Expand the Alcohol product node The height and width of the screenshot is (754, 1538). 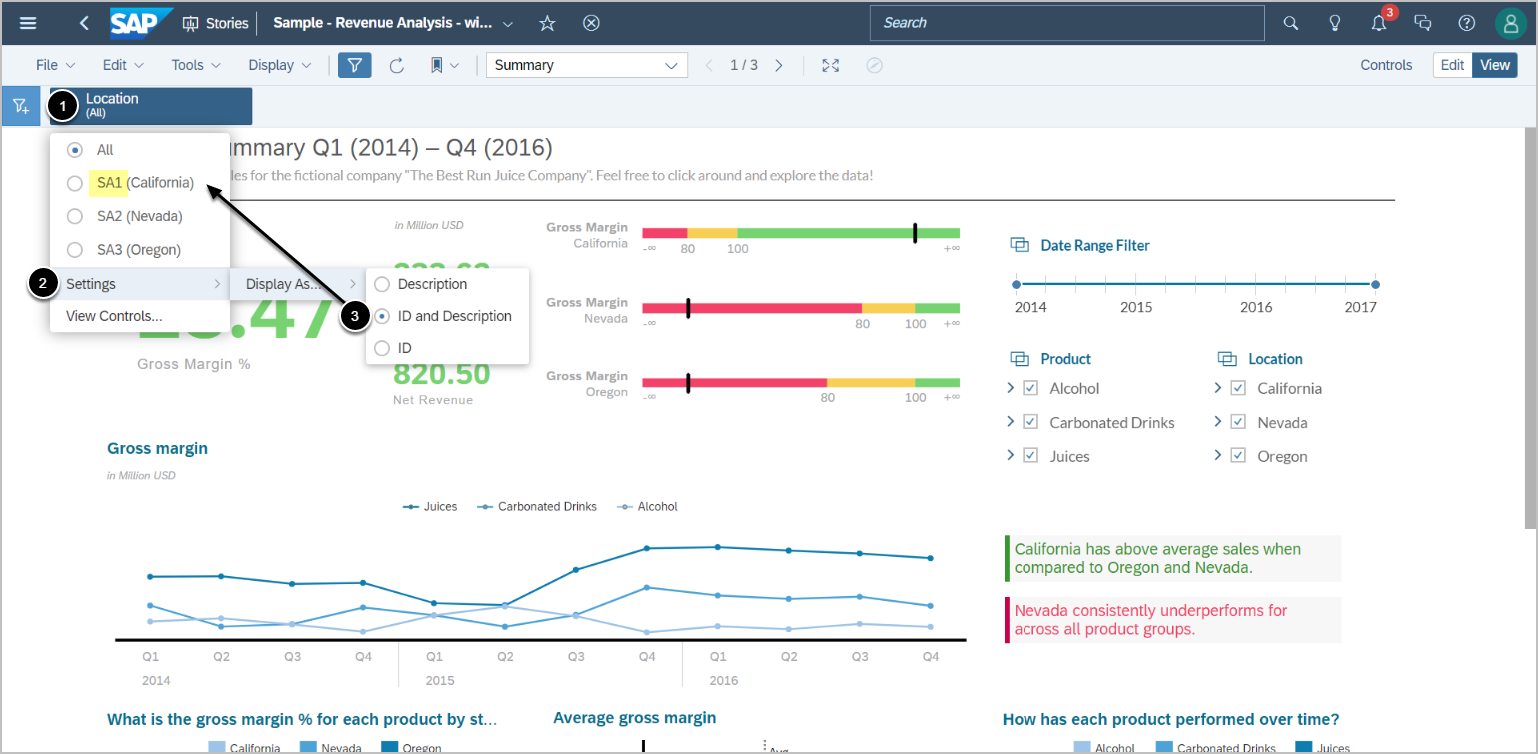[1011, 388]
